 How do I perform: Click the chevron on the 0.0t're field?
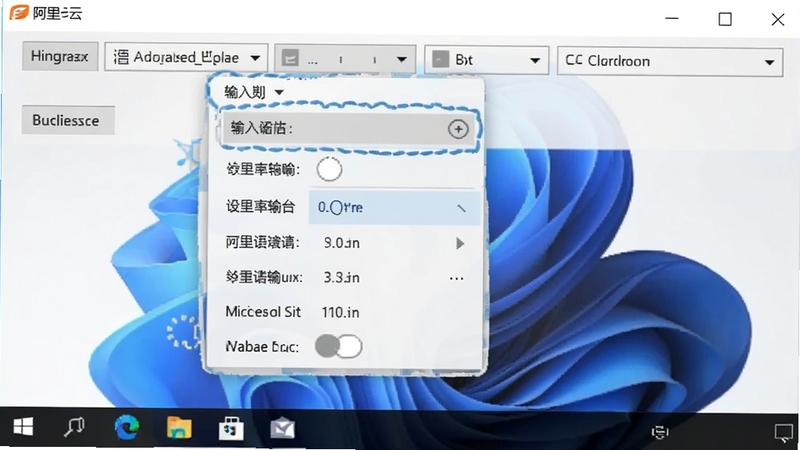point(461,208)
